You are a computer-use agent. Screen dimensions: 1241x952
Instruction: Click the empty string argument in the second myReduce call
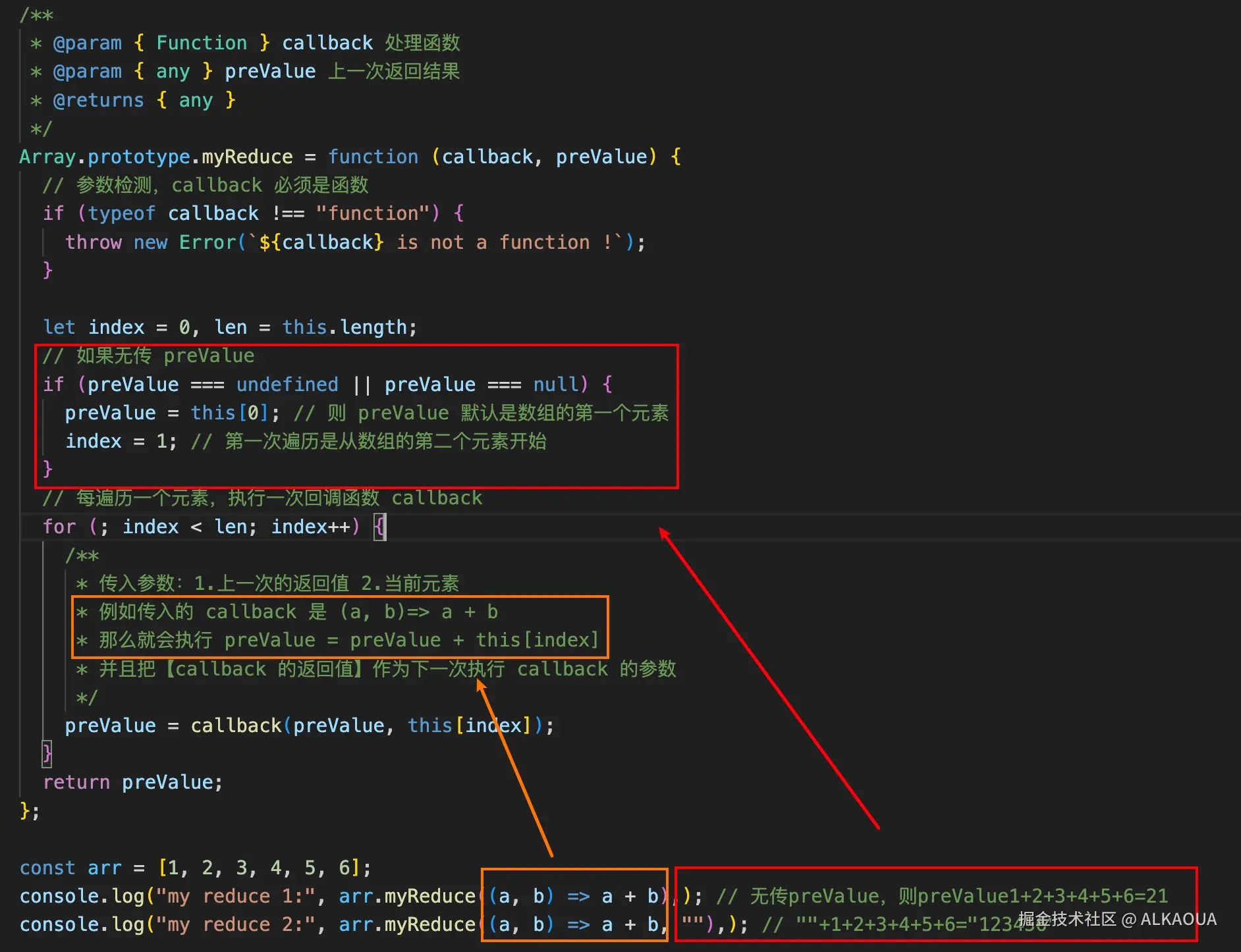pos(692,924)
